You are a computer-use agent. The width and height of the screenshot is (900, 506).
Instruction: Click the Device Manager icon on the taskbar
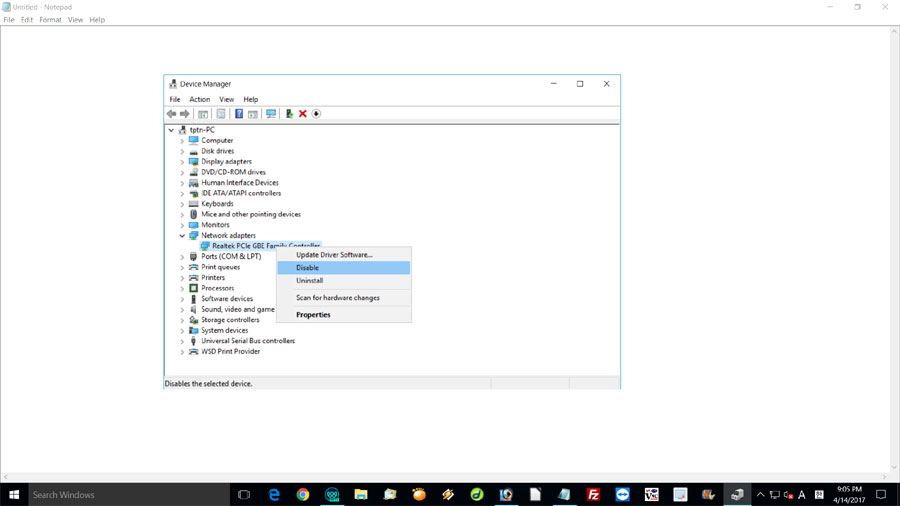point(738,495)
